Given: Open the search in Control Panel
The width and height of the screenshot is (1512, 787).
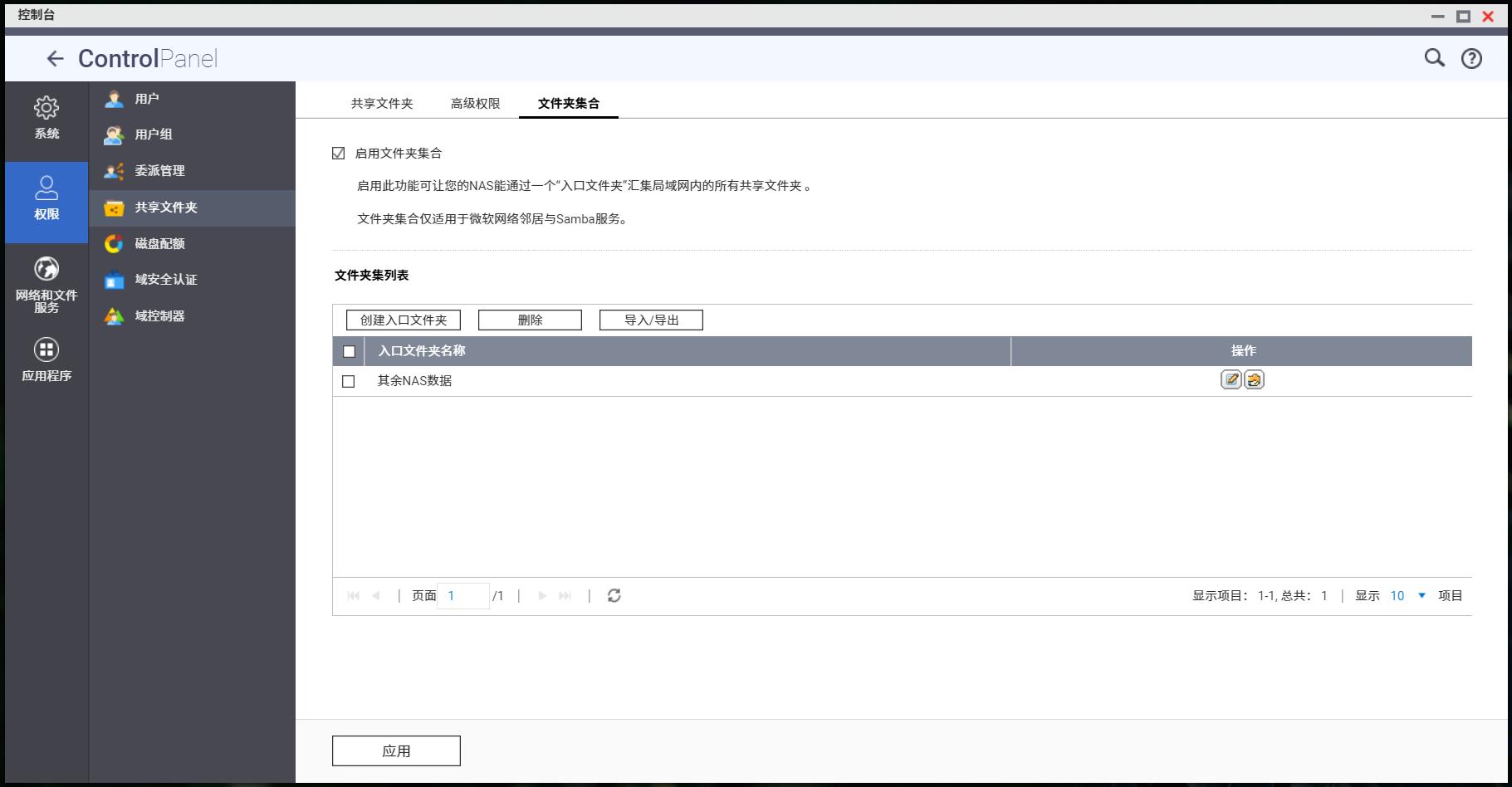Looking at the screenshot, I should [1434, 58].
